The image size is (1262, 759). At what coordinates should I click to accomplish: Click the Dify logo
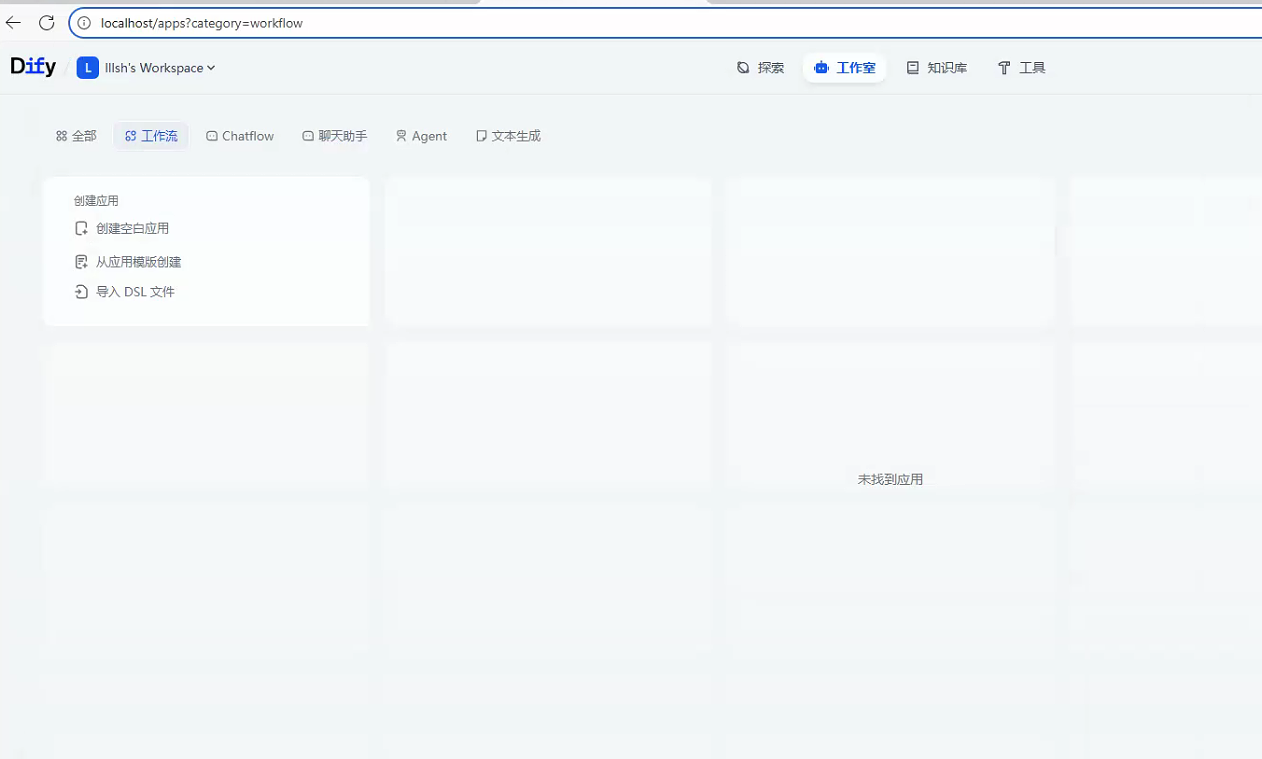point(33,67)
